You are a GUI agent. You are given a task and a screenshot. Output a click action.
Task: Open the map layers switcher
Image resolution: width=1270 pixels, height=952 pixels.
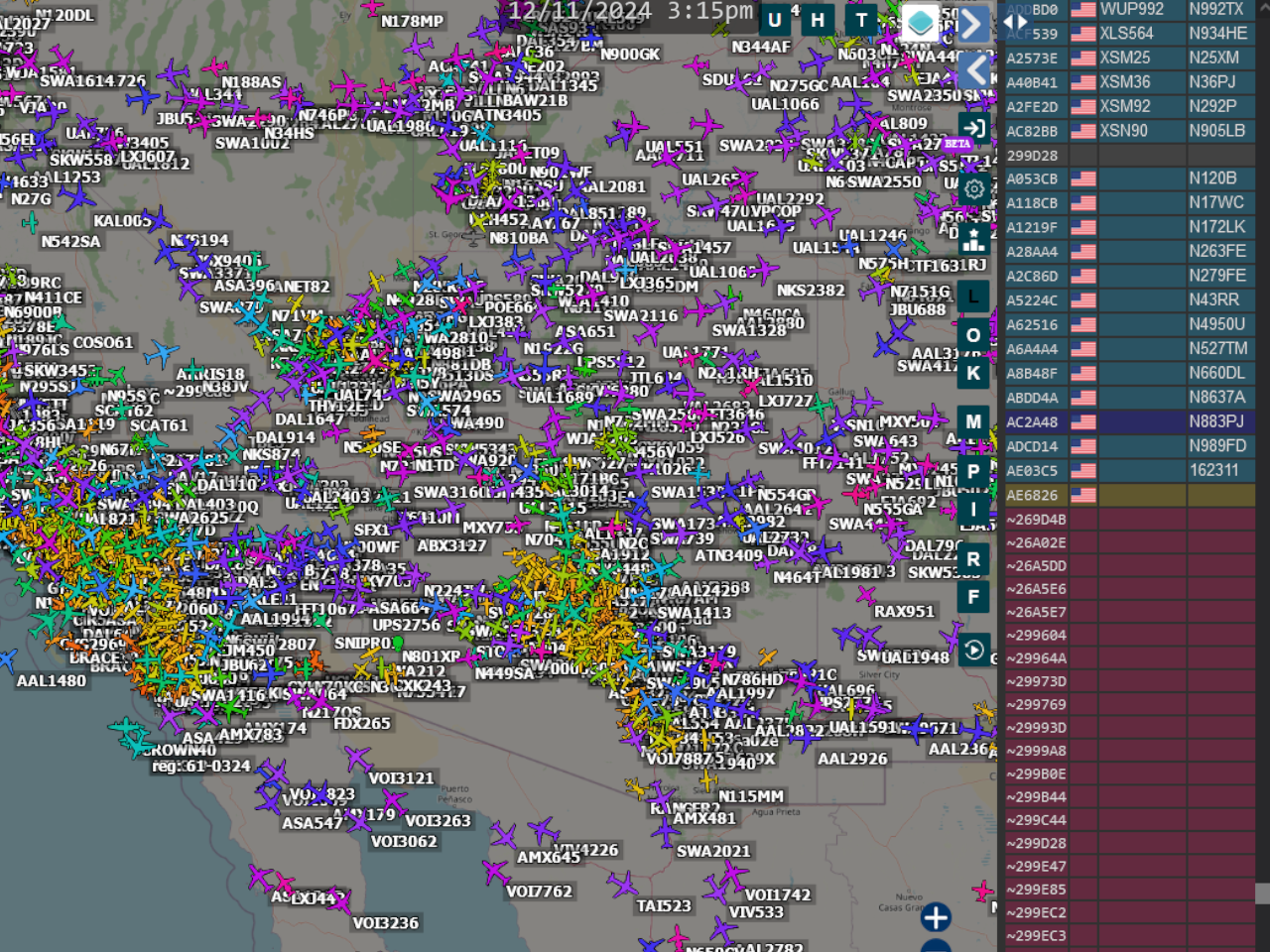click(x=920, y=22)
